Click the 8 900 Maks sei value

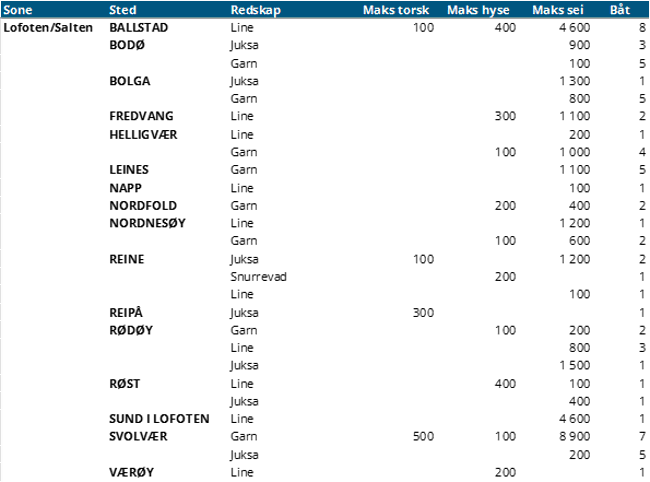pos(575,436)
